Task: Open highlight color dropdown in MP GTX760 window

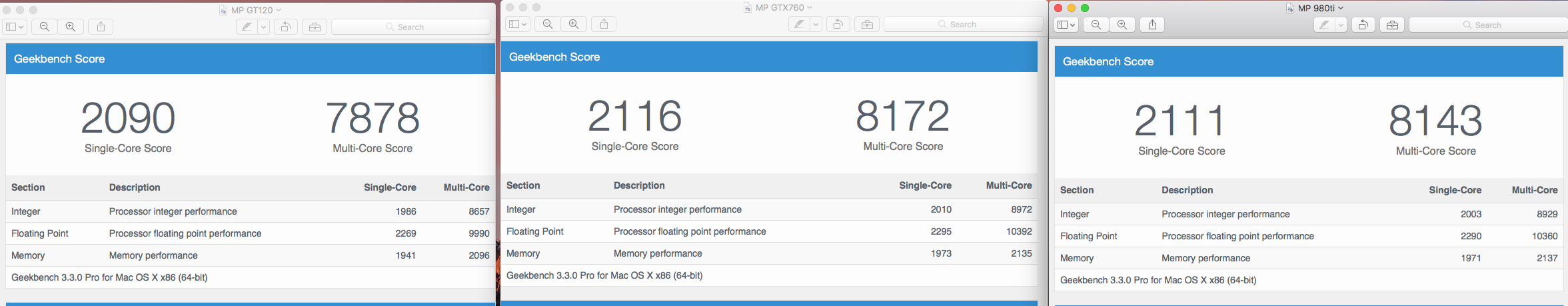Action: click(x=816, y=24)
